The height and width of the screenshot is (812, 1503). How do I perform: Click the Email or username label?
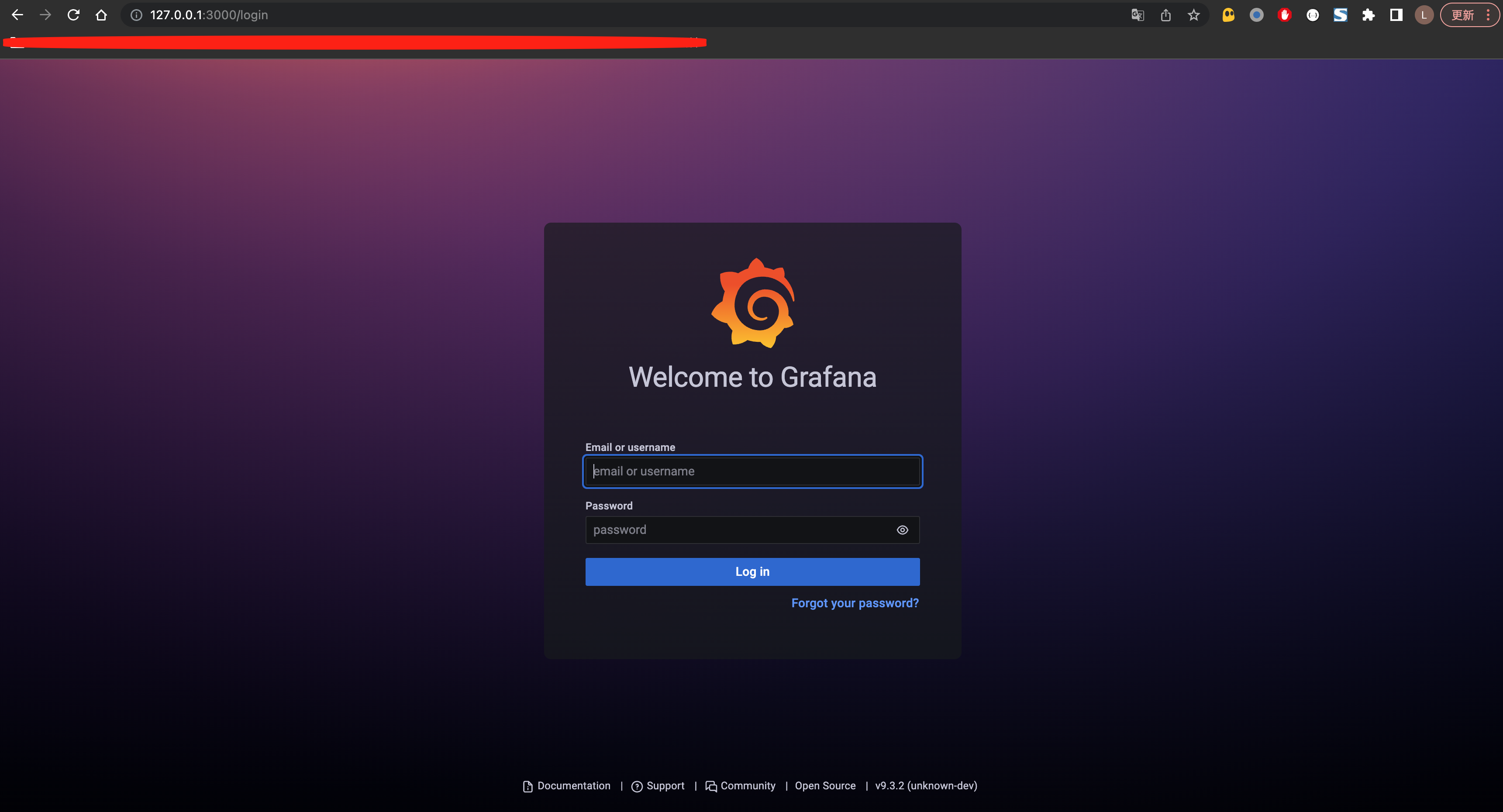(x=630, y=447)
